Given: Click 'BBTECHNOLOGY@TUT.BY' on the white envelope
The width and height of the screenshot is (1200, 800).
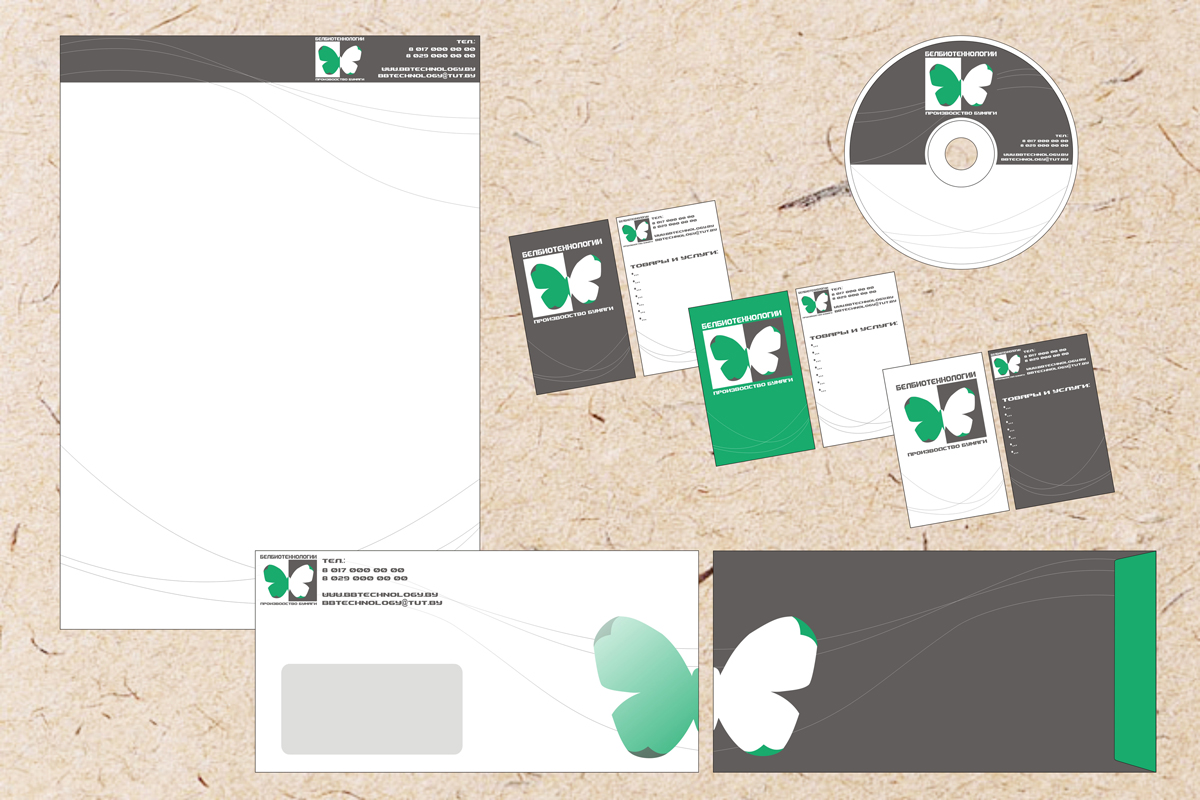Looking at the screenshot, I should pos(380,604).
